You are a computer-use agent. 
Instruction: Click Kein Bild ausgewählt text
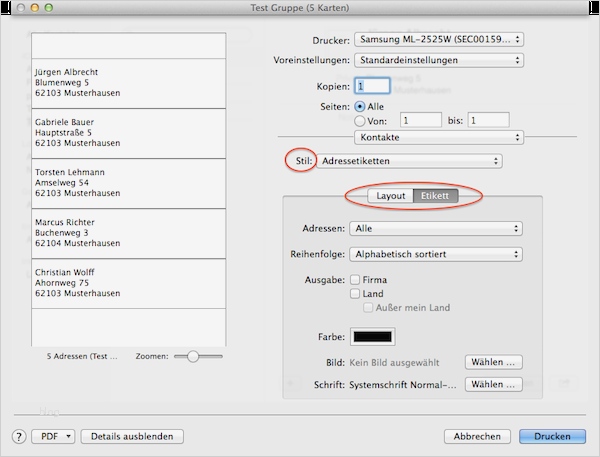point(394,362)
